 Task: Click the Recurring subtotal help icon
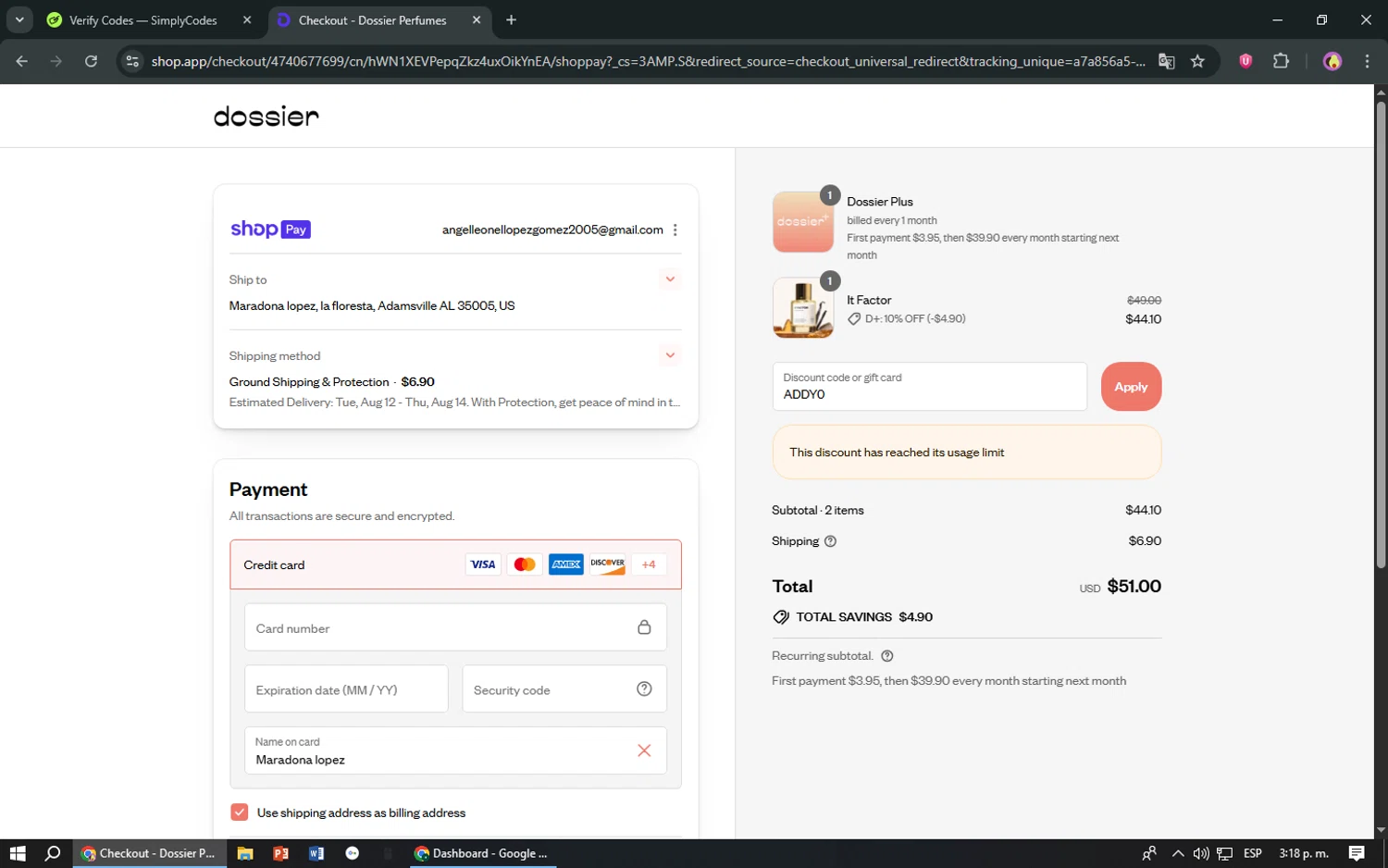coord(887,656)
